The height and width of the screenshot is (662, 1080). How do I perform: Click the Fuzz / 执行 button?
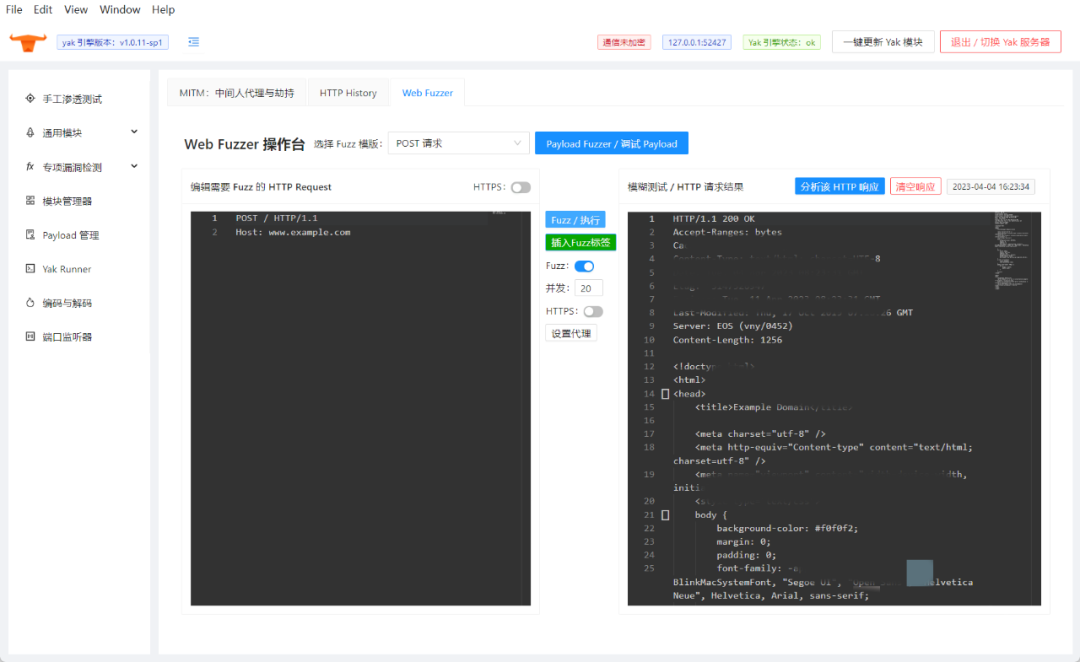click(575, 220)
